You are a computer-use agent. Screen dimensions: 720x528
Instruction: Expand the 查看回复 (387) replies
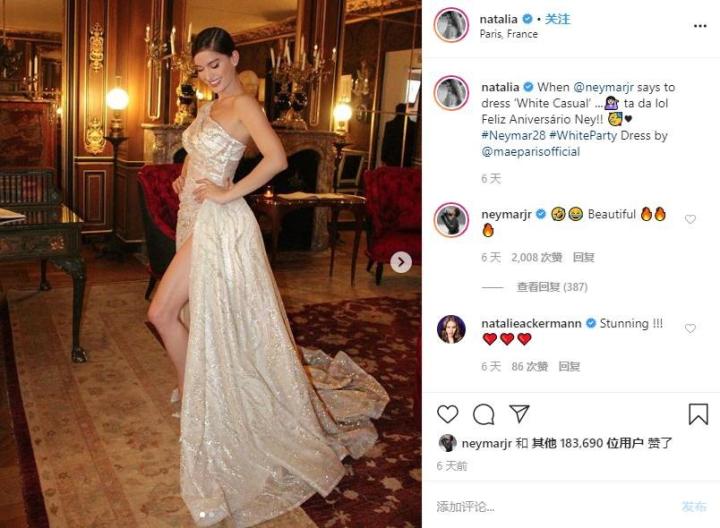[552, 287]
